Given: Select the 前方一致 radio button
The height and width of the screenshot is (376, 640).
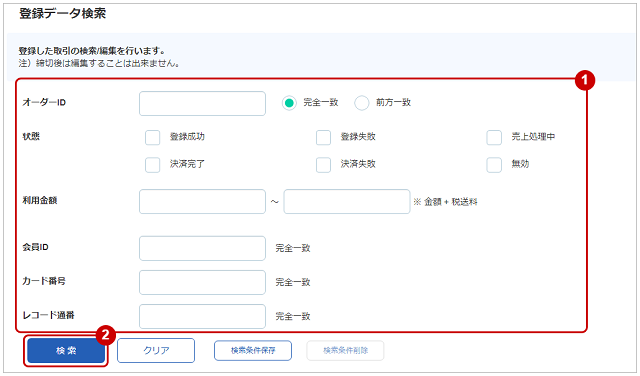Looking at the screenshot, I should point(362,103).
